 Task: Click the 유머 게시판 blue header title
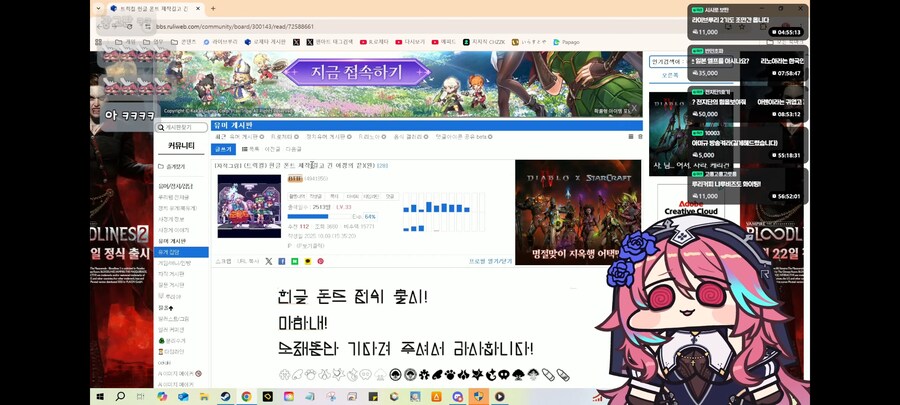click(x=233, y=125)
